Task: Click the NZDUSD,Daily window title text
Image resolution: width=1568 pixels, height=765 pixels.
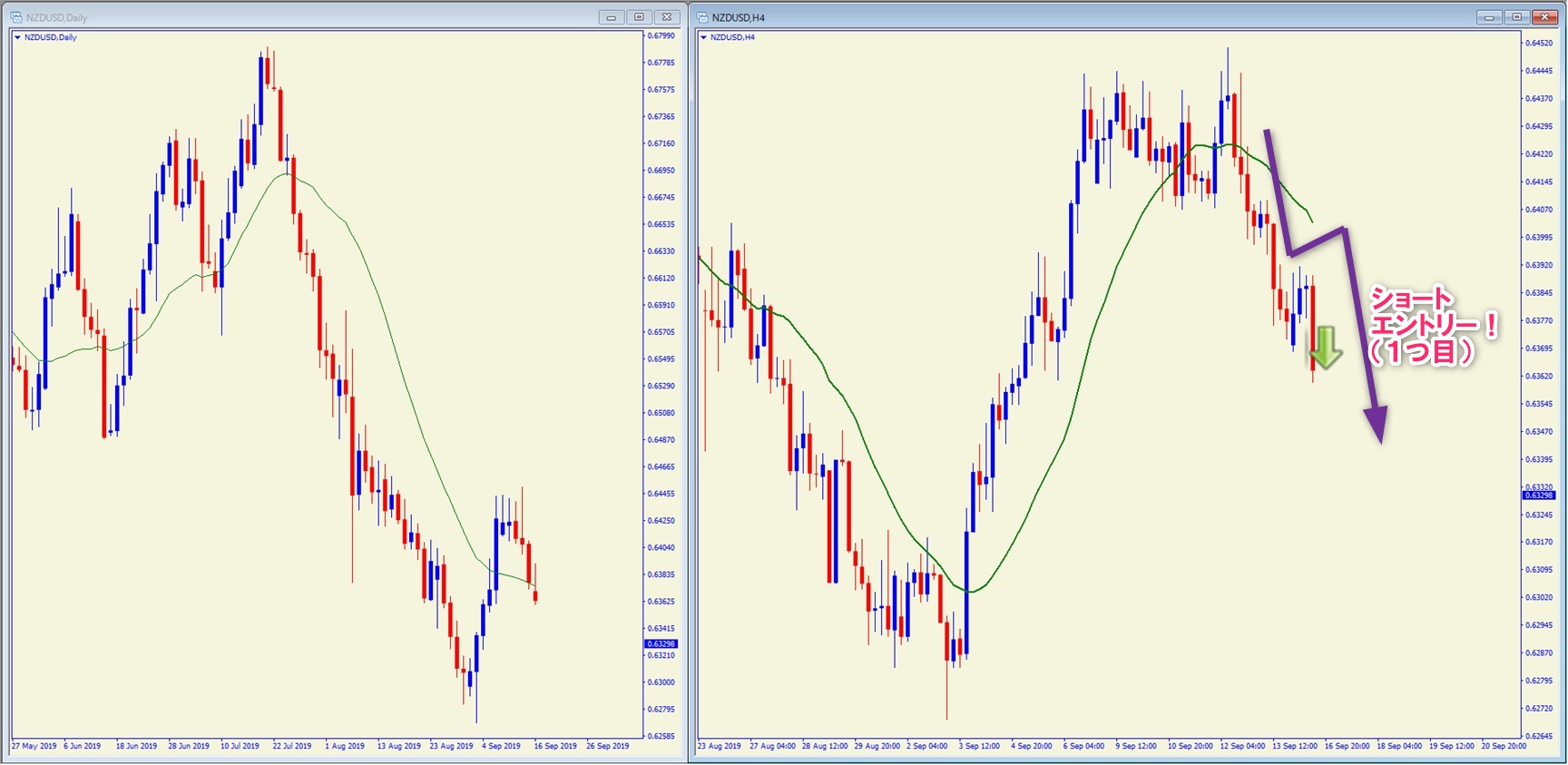Action: click(57, 17)
